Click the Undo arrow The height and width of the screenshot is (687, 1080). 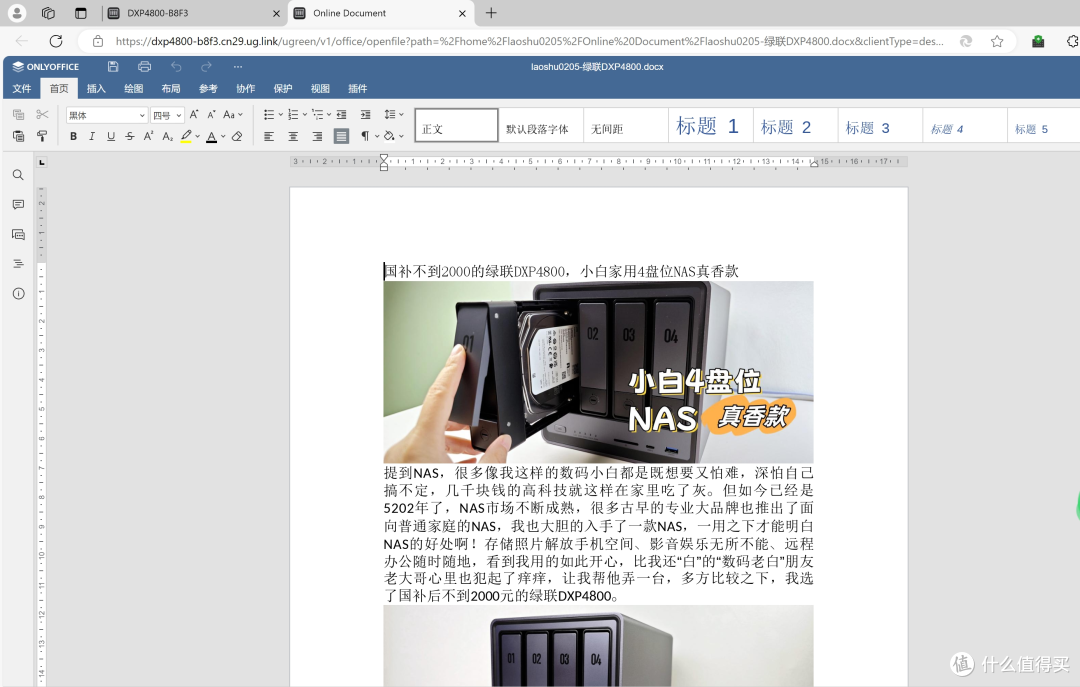click(x=176, y=67)
